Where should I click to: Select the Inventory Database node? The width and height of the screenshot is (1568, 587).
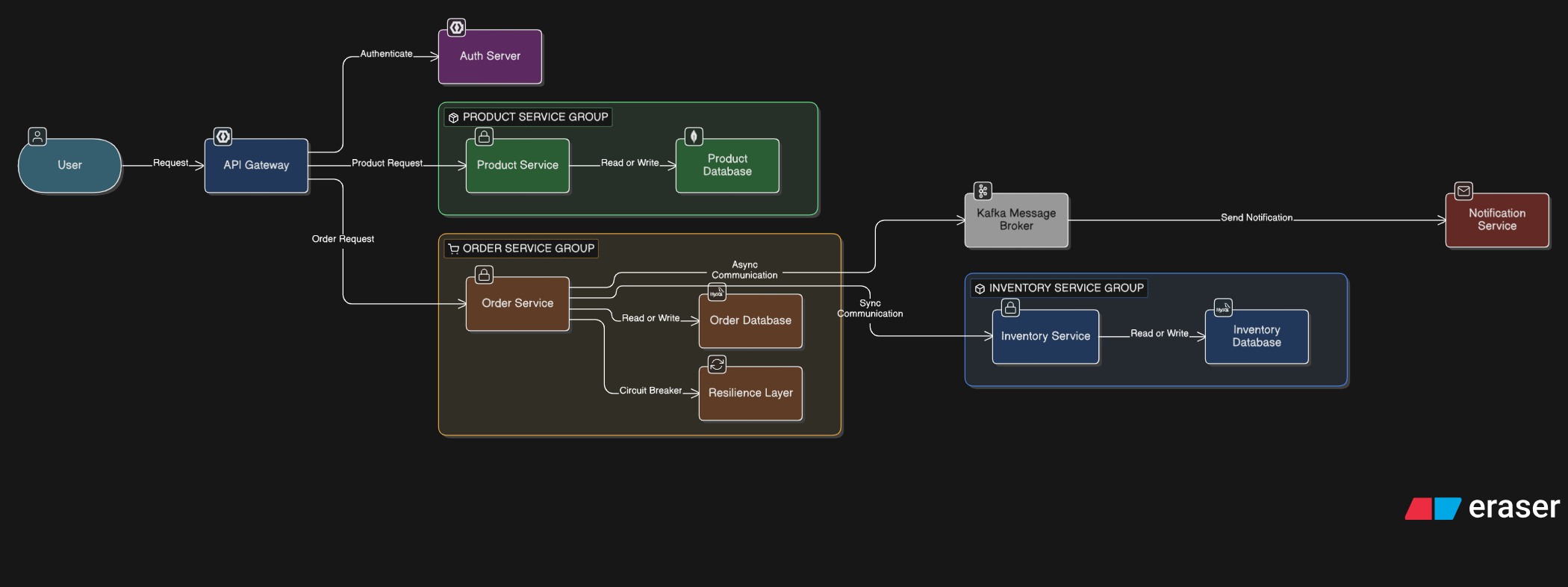click(x=1257, y=337)
